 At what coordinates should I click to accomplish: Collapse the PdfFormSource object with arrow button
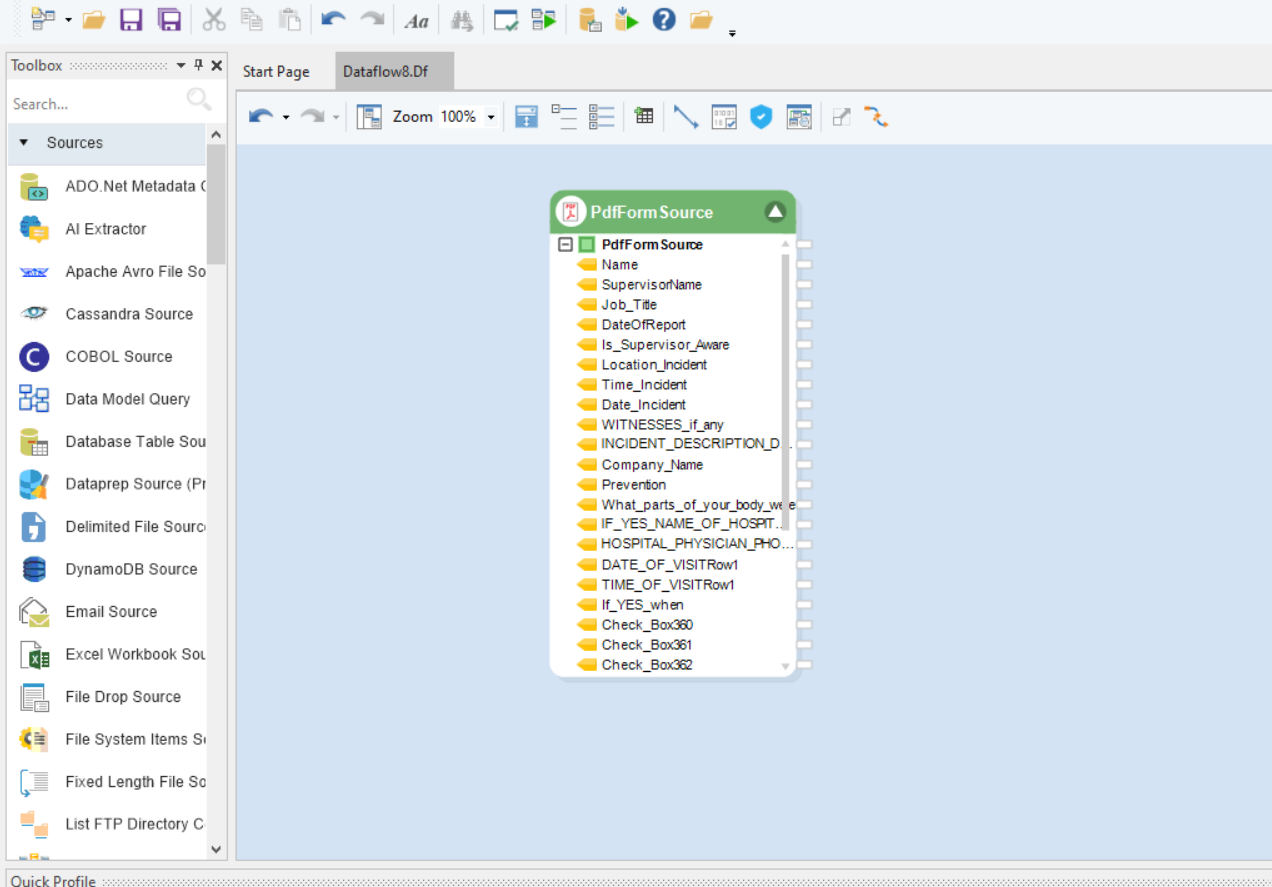point(775,211)
